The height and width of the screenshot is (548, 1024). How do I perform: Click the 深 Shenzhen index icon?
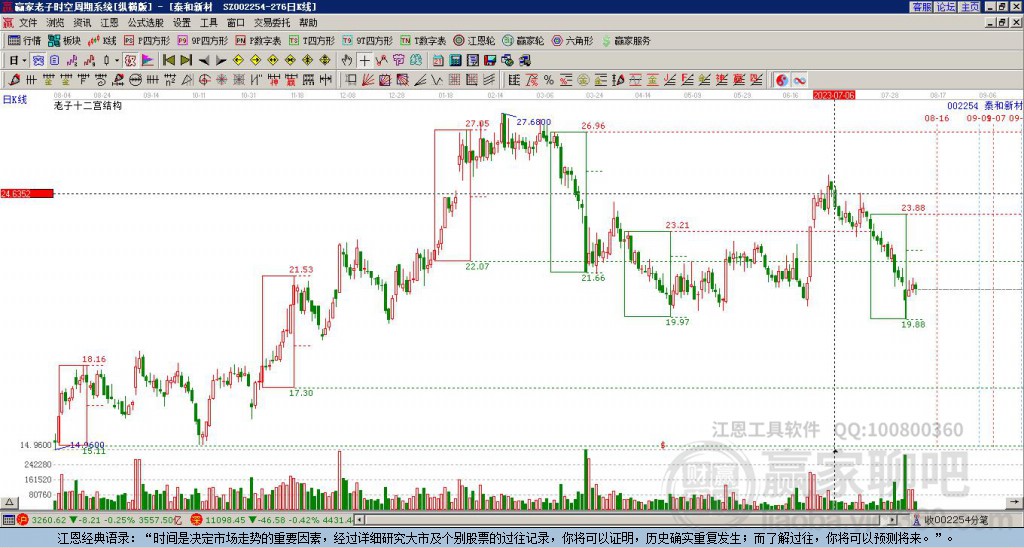coord(197,520)
